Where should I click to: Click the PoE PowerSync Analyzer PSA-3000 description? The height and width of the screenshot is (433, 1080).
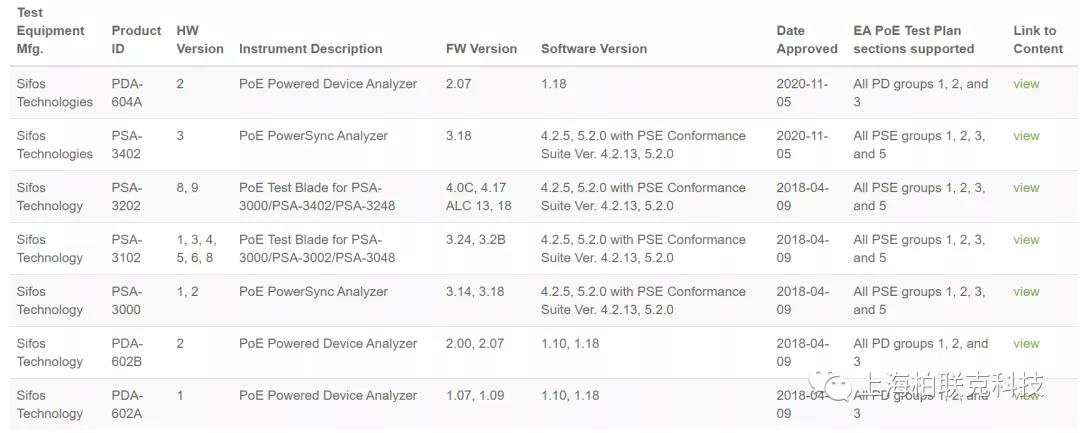313,291
